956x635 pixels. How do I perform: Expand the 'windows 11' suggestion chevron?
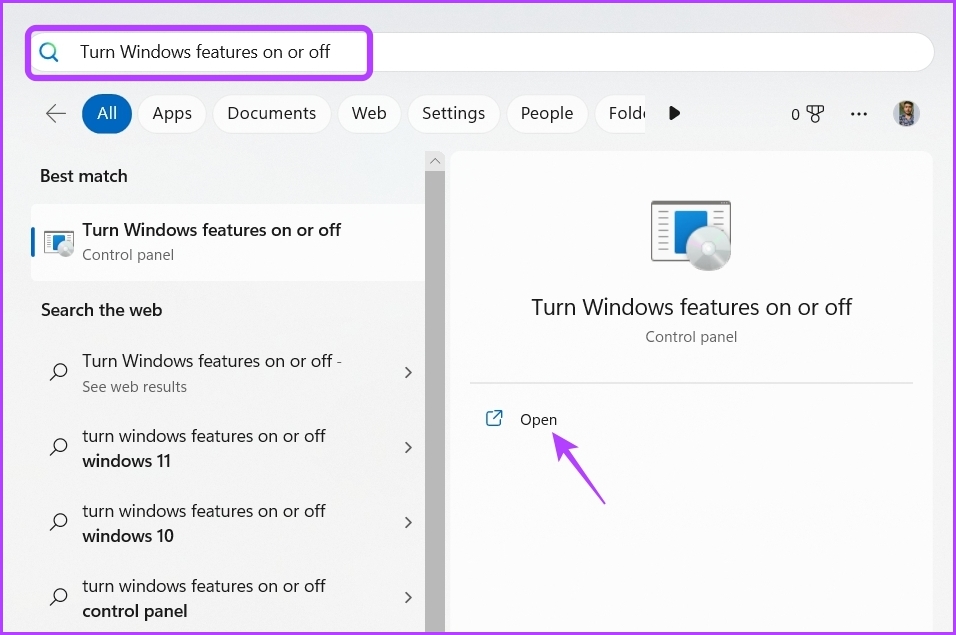click(x=408, y=447)
